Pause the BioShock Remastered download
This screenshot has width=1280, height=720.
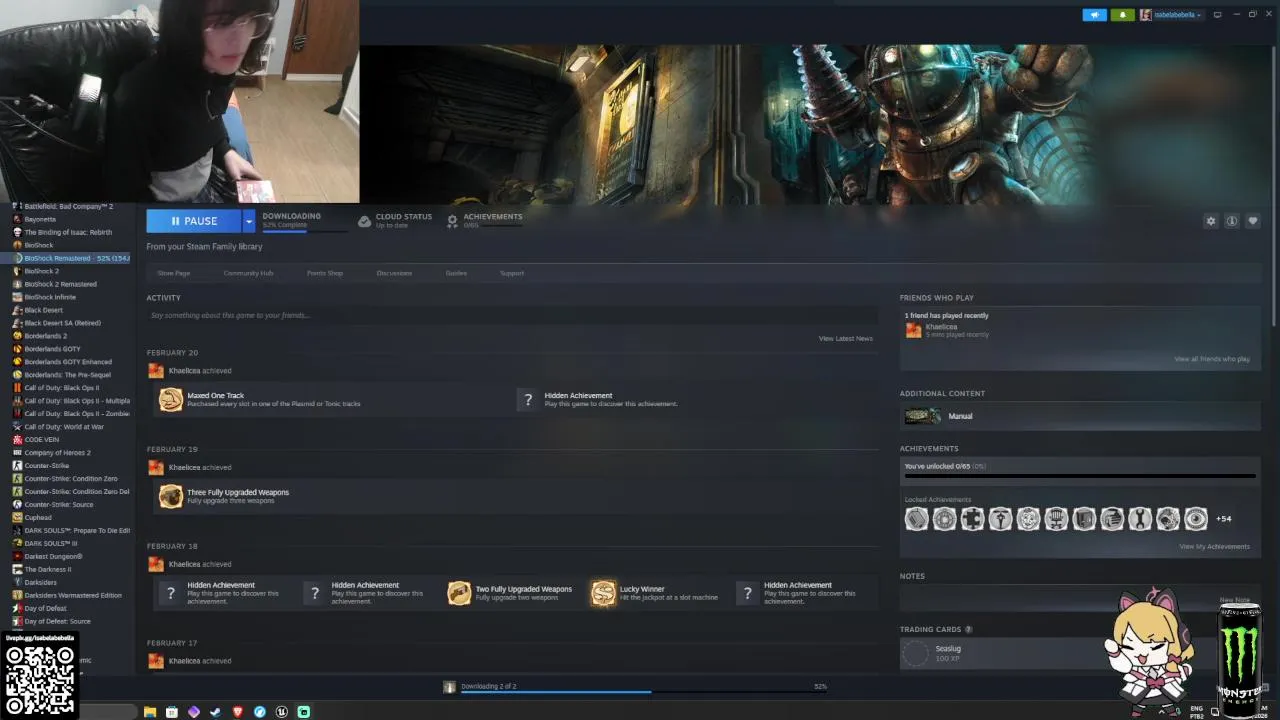point(194,221)
